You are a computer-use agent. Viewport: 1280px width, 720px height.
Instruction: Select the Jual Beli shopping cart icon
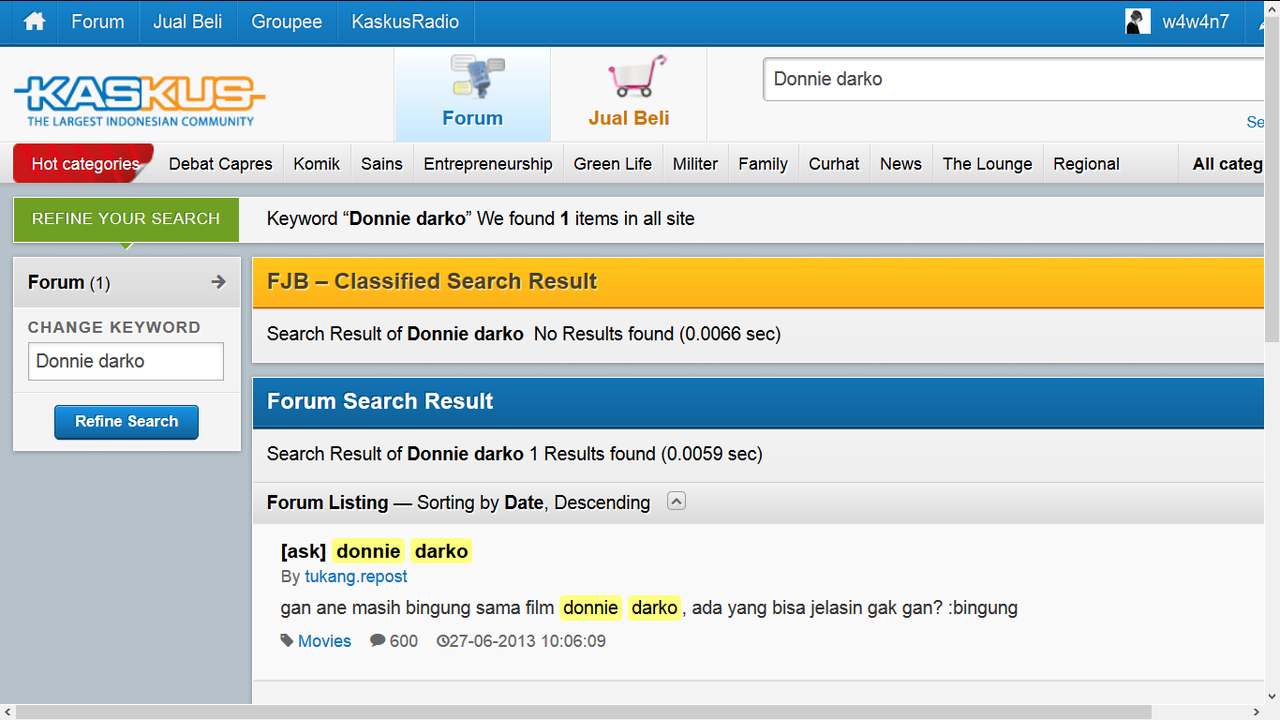pyautogui.click(x=636, y=77)
